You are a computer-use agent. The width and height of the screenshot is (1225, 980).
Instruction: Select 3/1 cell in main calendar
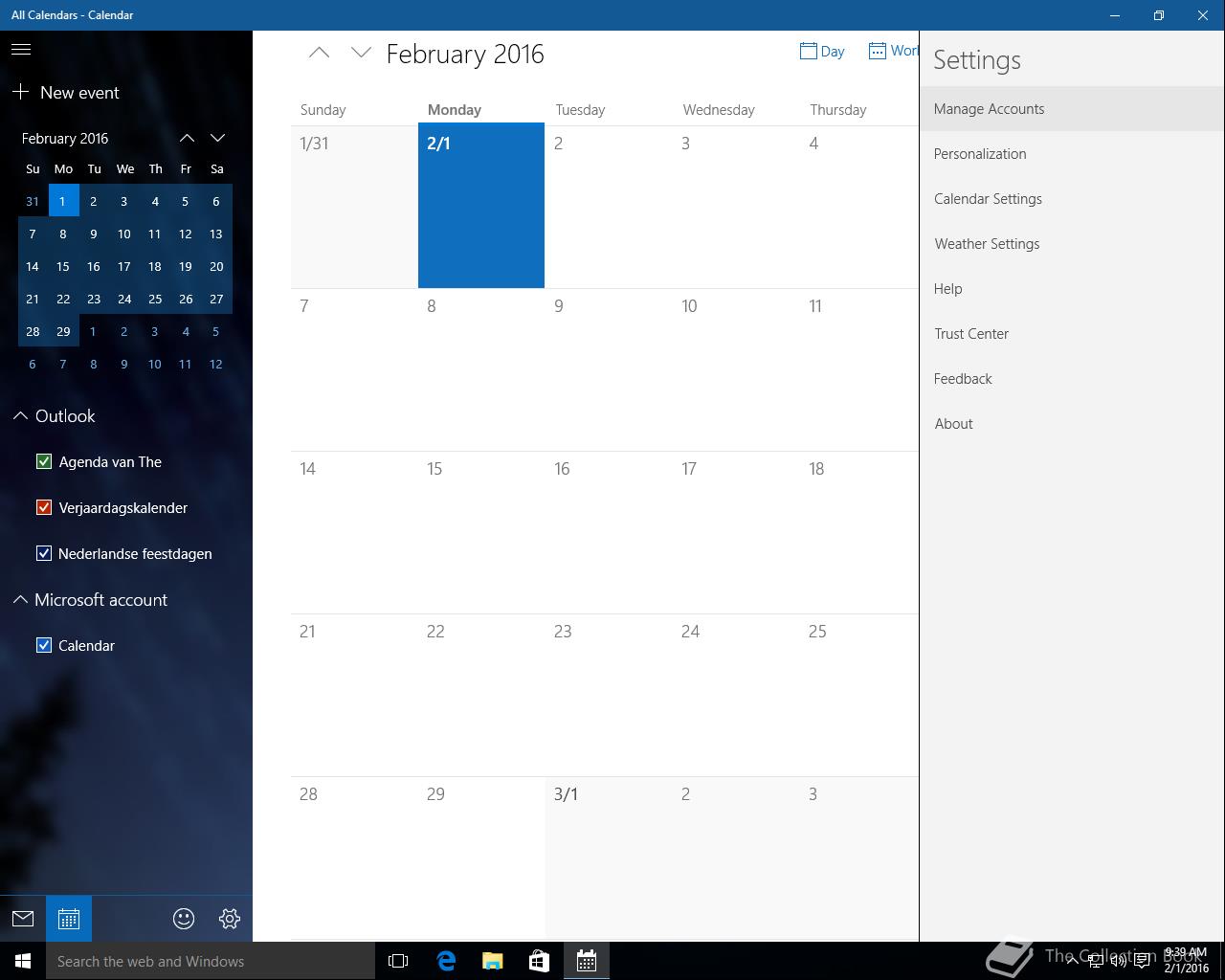point(609,857)
